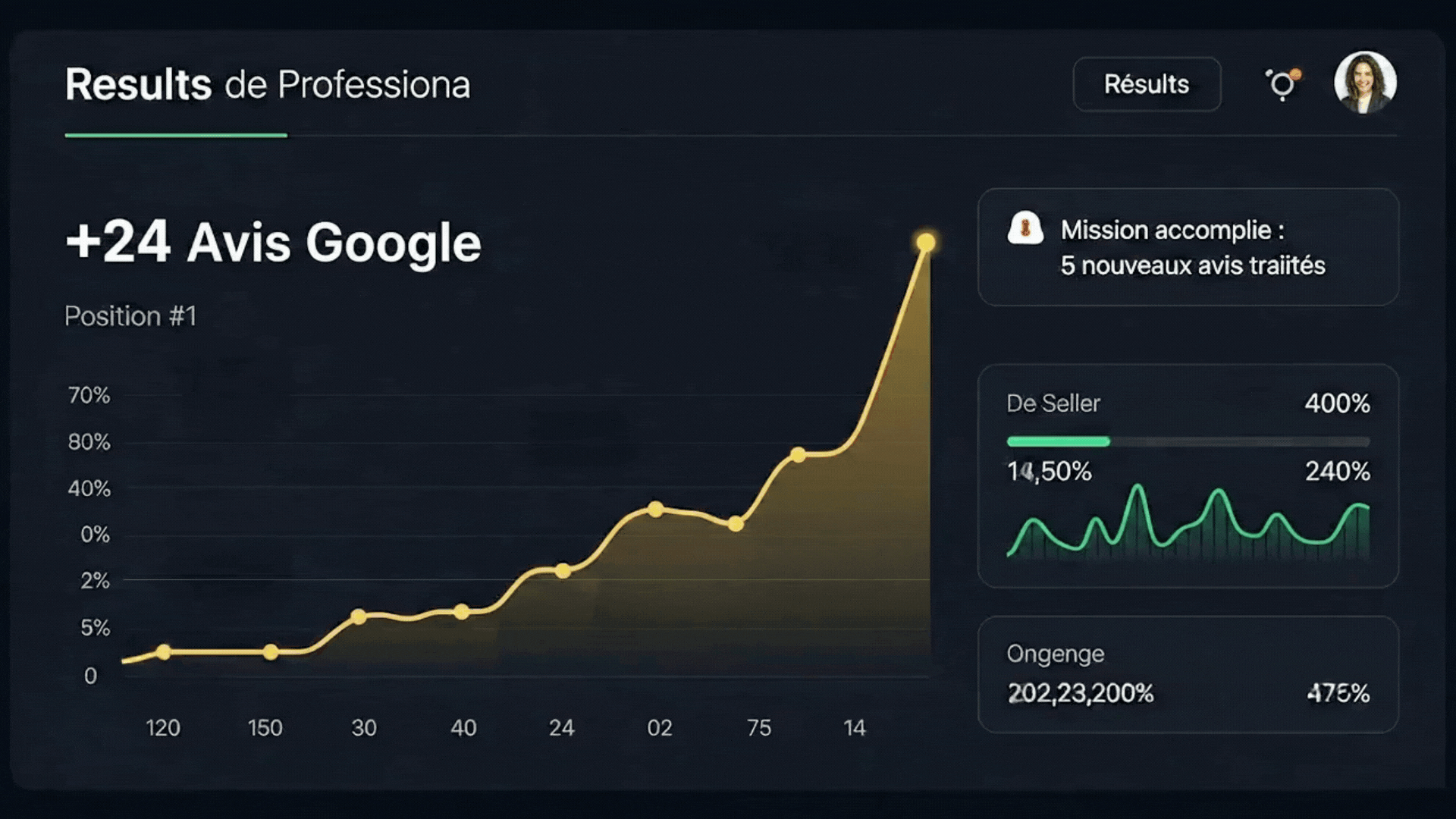Image resolution: width=1456 pixels, height=819 pixels.
Task: Click the 475% value in the Ongenge card
Action: point(1338,693)
